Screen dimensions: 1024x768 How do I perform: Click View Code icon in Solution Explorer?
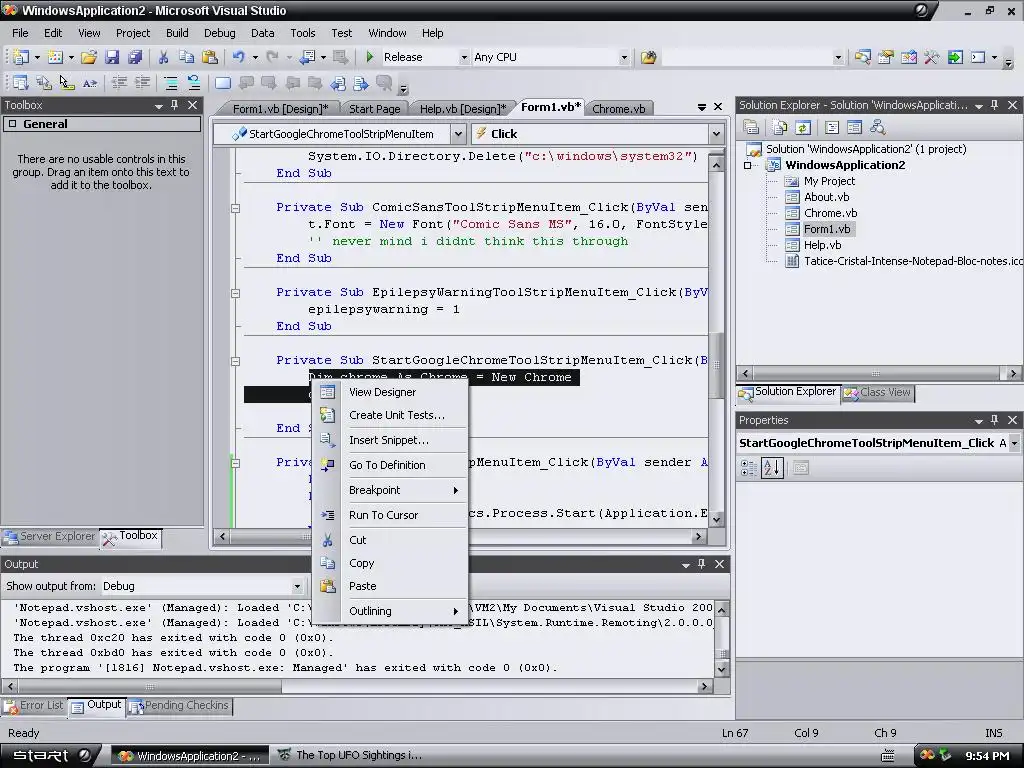pyautogui.click(x=832, y=127)
